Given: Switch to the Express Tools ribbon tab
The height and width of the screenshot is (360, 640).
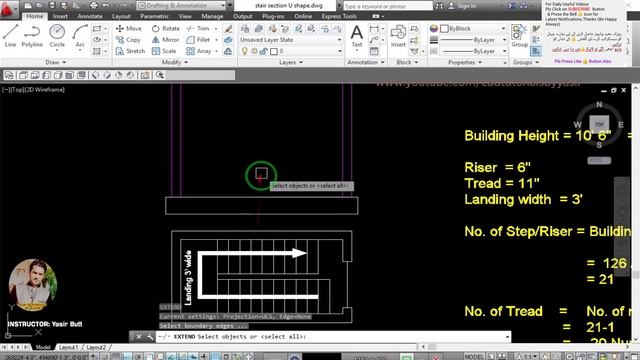Looking at the screenshot, I should (339, 16).
